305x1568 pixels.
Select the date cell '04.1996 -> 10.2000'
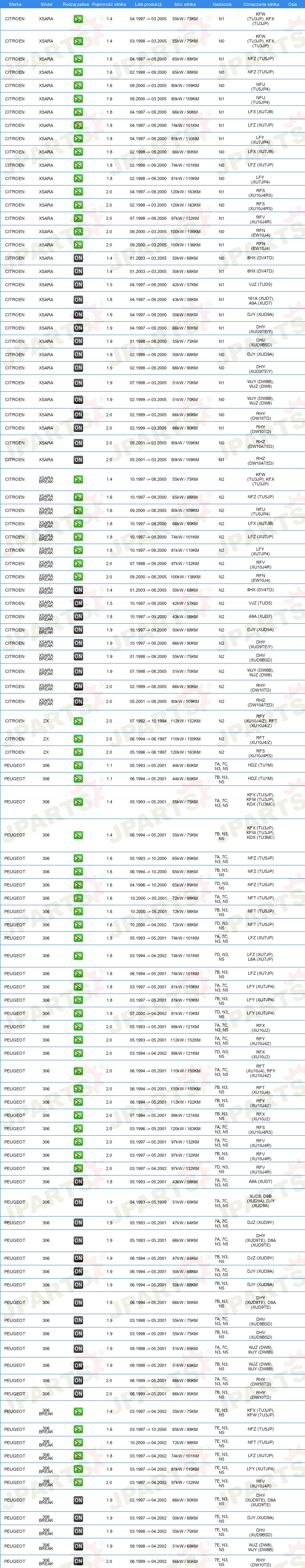tap(148, 885)
